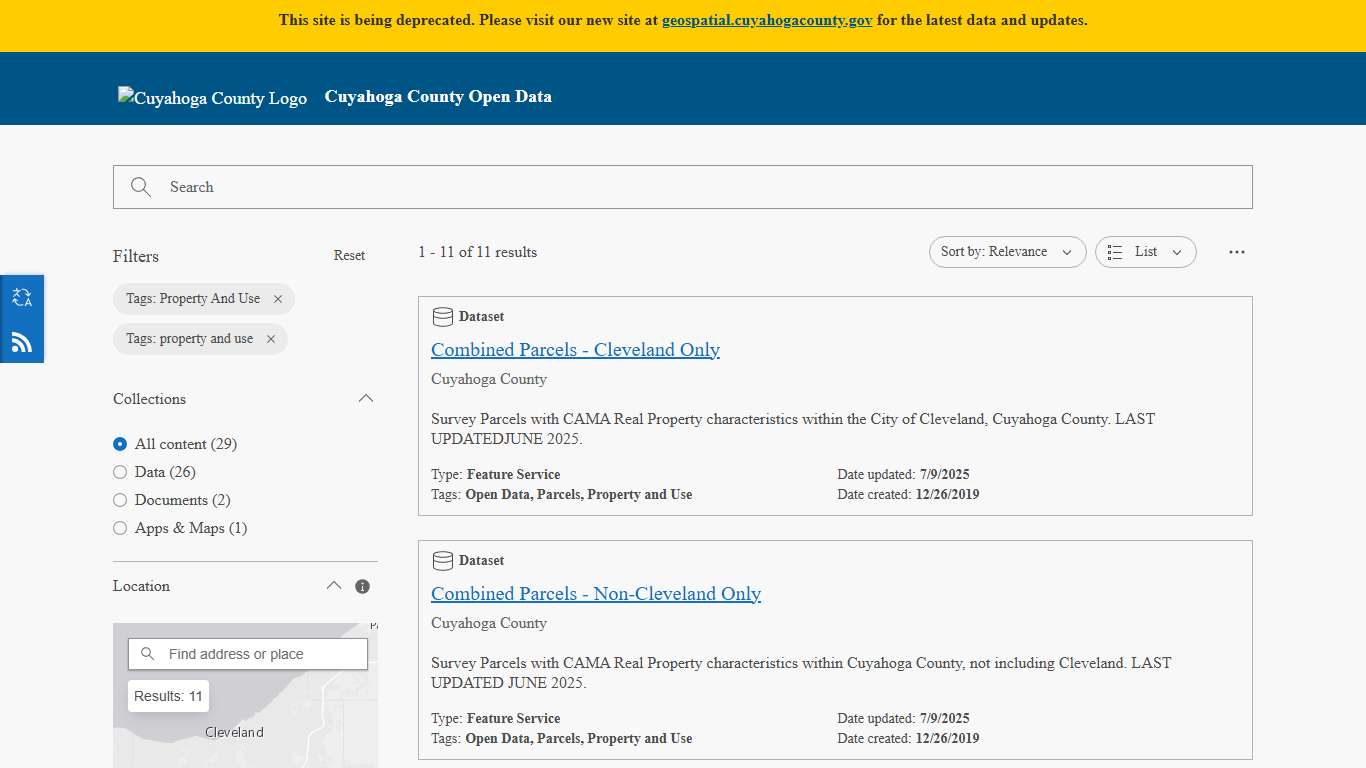Click the Location info icon
This screenshot has width=1366, height=768.
point(362,586)
